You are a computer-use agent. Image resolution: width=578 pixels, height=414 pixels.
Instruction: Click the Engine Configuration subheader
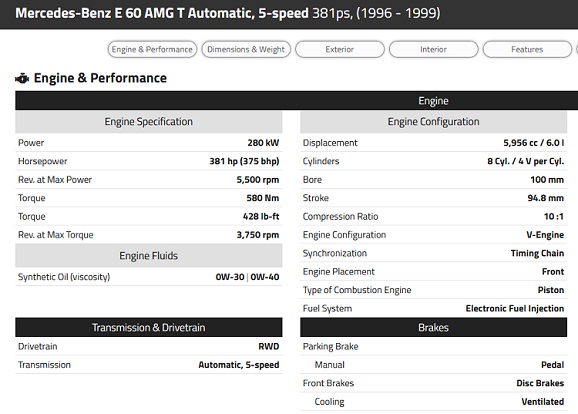[434, 122]
